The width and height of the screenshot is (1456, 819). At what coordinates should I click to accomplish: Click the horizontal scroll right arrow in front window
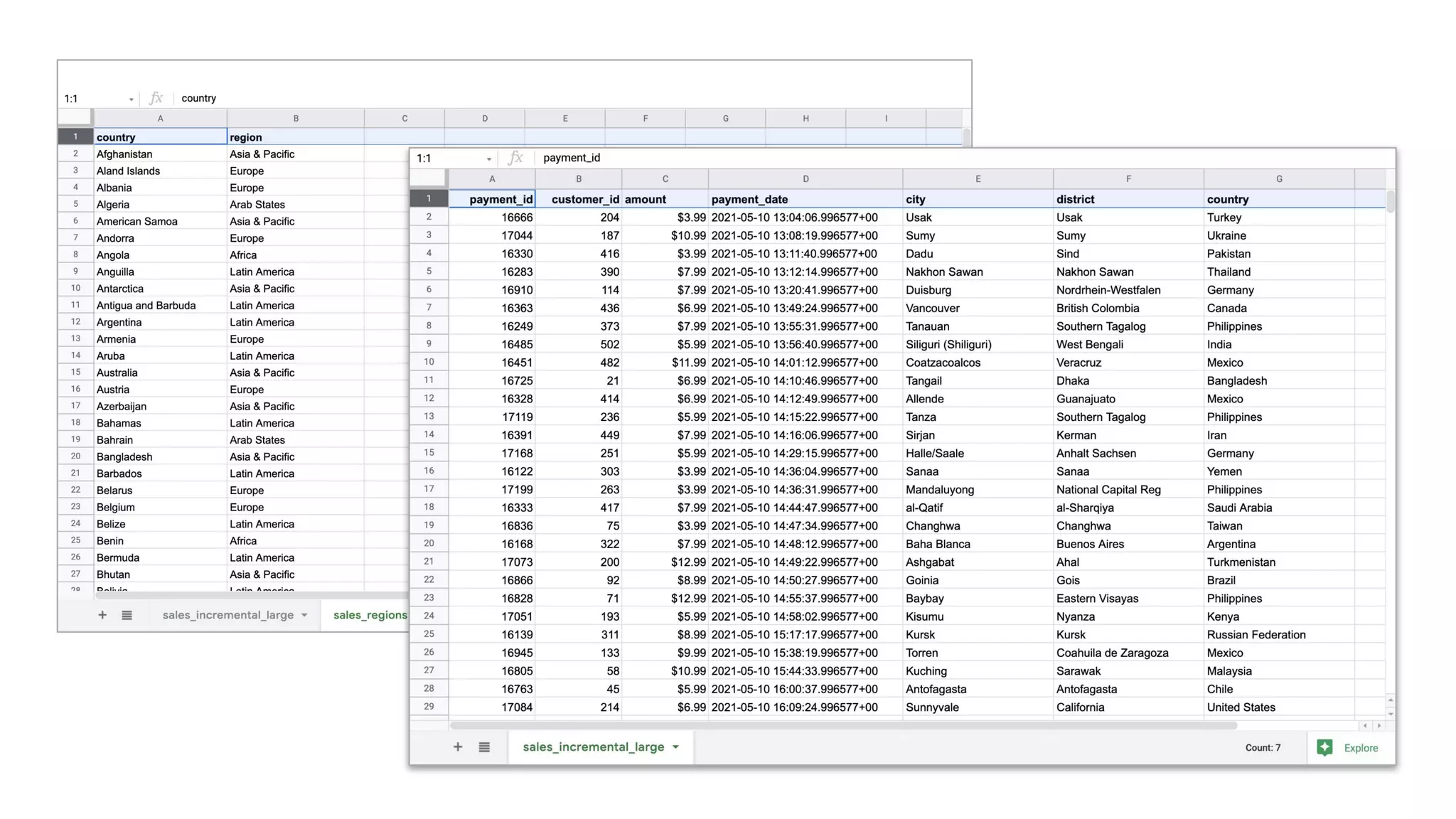point(1379,725)
